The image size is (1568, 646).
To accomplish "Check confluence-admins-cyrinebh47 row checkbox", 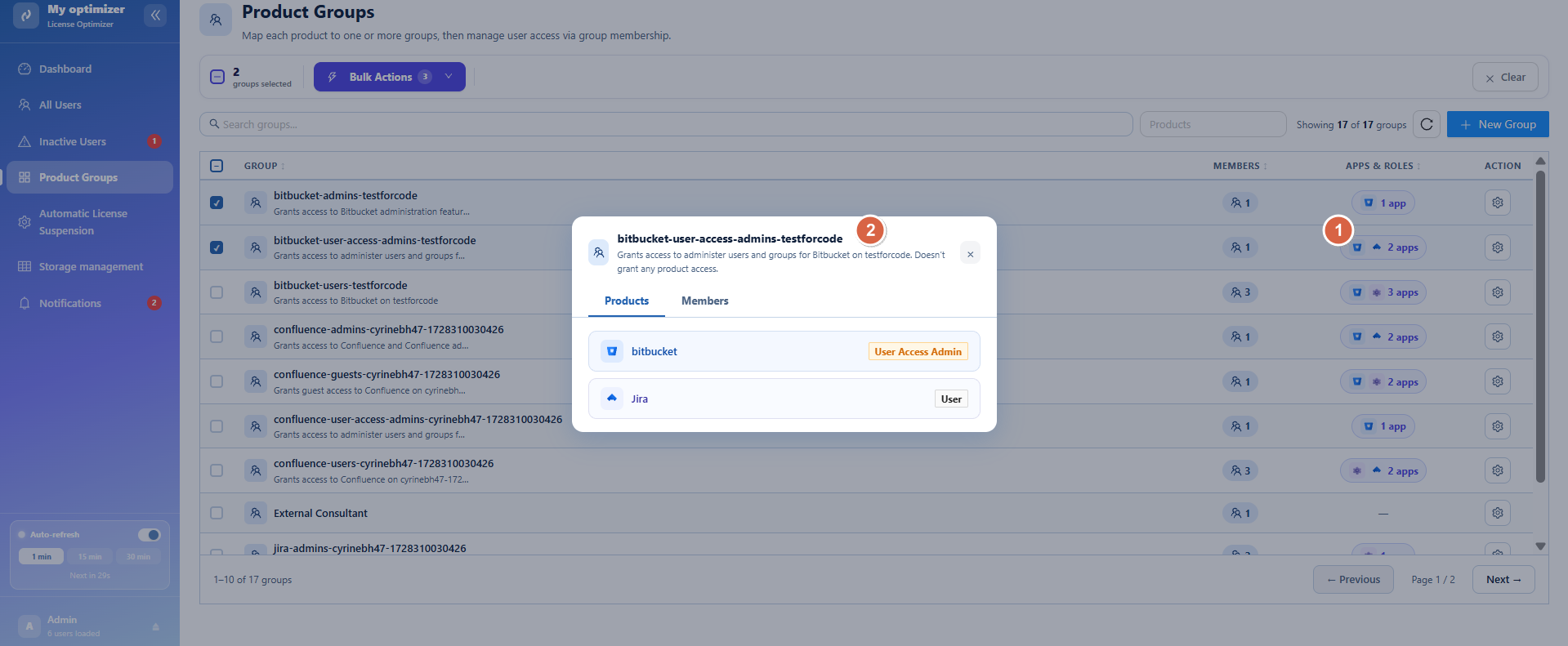I will (217, 336).
